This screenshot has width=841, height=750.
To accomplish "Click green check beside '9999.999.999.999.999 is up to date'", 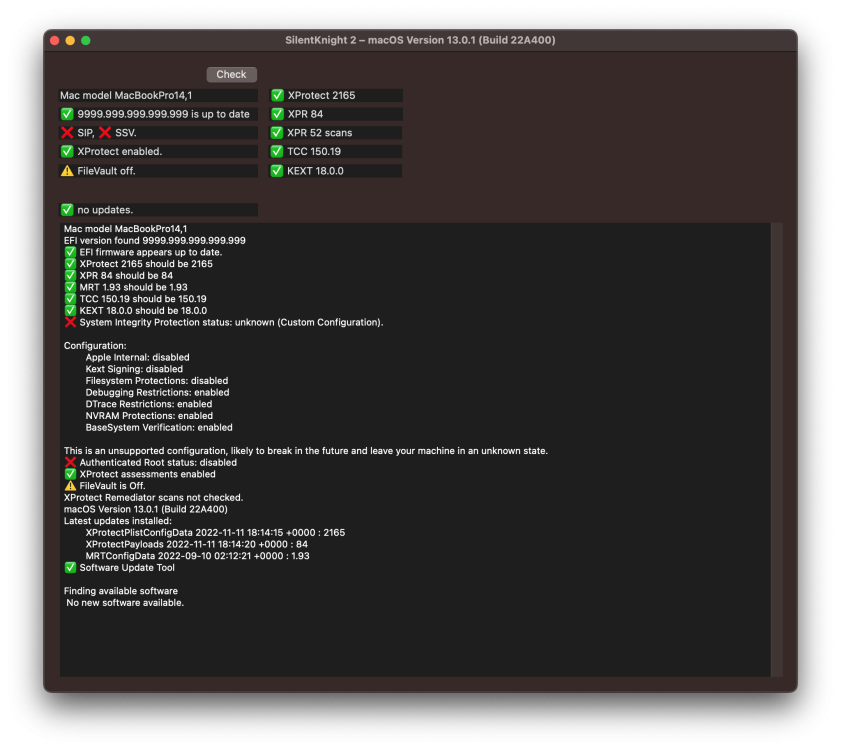I will (x=67, y=114).
